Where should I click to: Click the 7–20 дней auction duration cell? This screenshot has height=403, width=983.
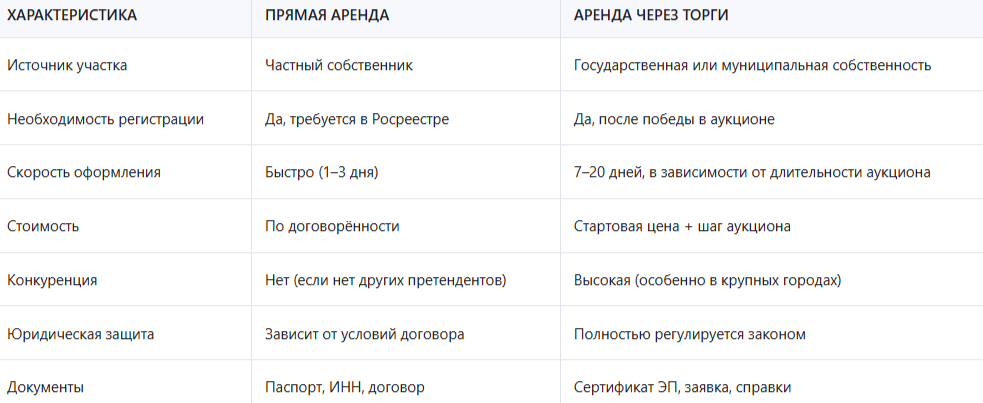click(x=752, y=172)
